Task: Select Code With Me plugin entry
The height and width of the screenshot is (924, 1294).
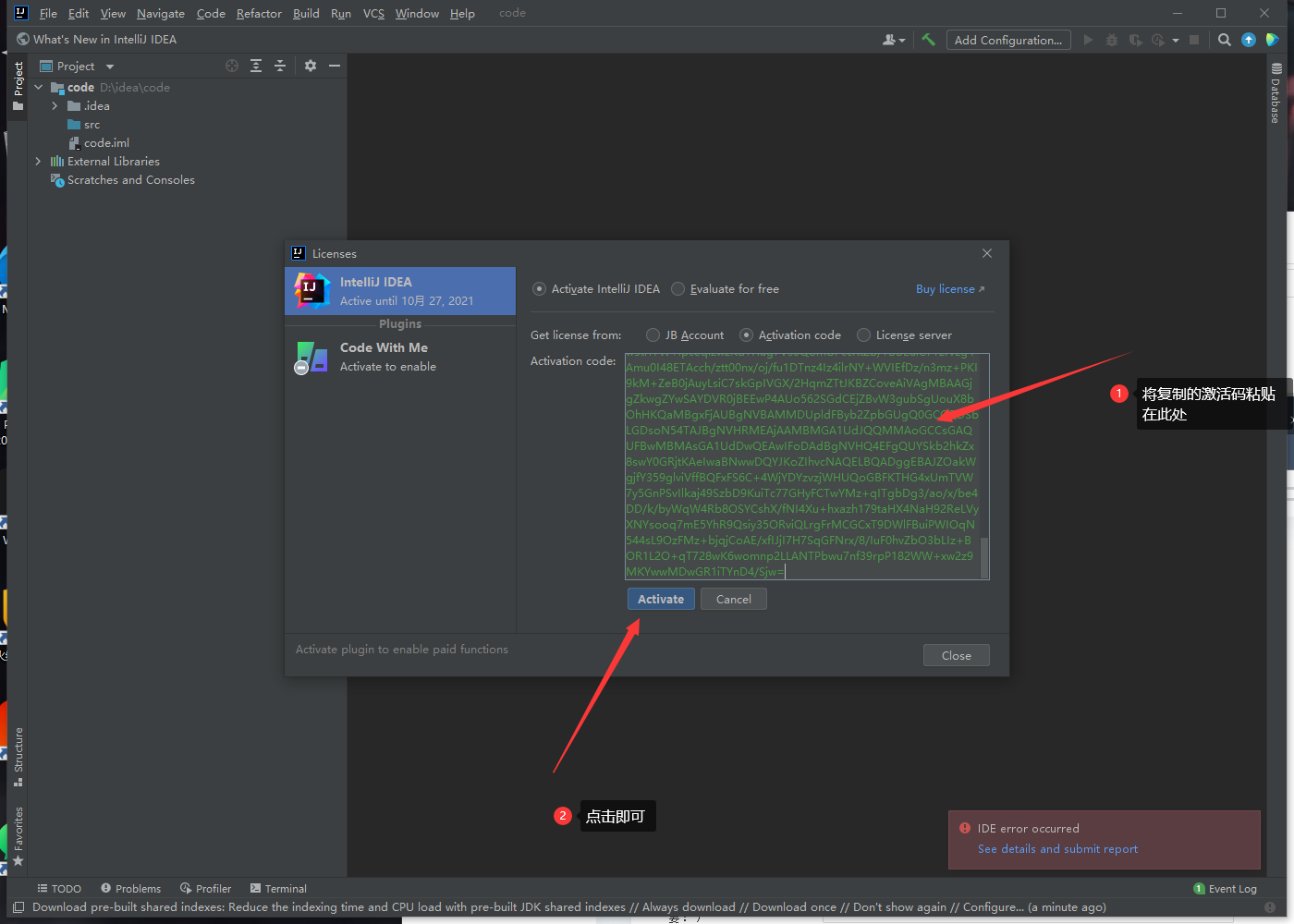Action: [400, 357]
